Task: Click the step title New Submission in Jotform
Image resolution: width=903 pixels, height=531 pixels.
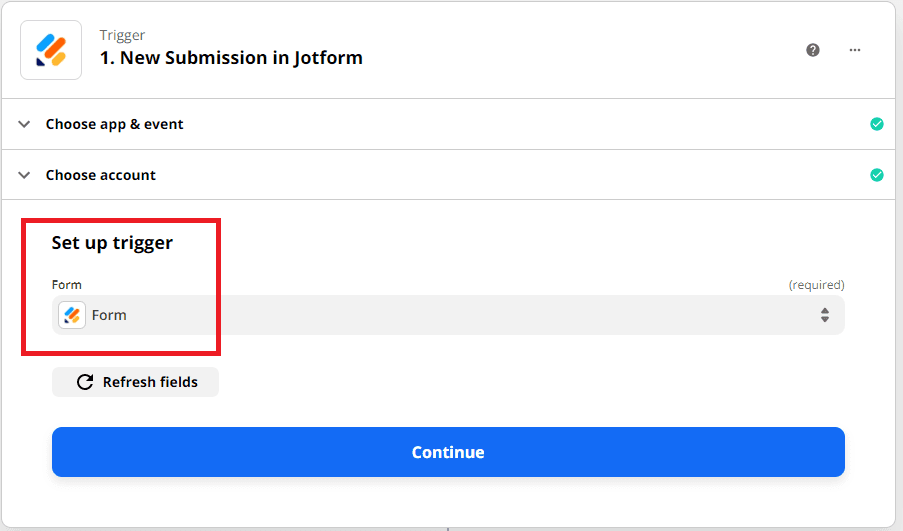Action: click(x=231, y=58)
